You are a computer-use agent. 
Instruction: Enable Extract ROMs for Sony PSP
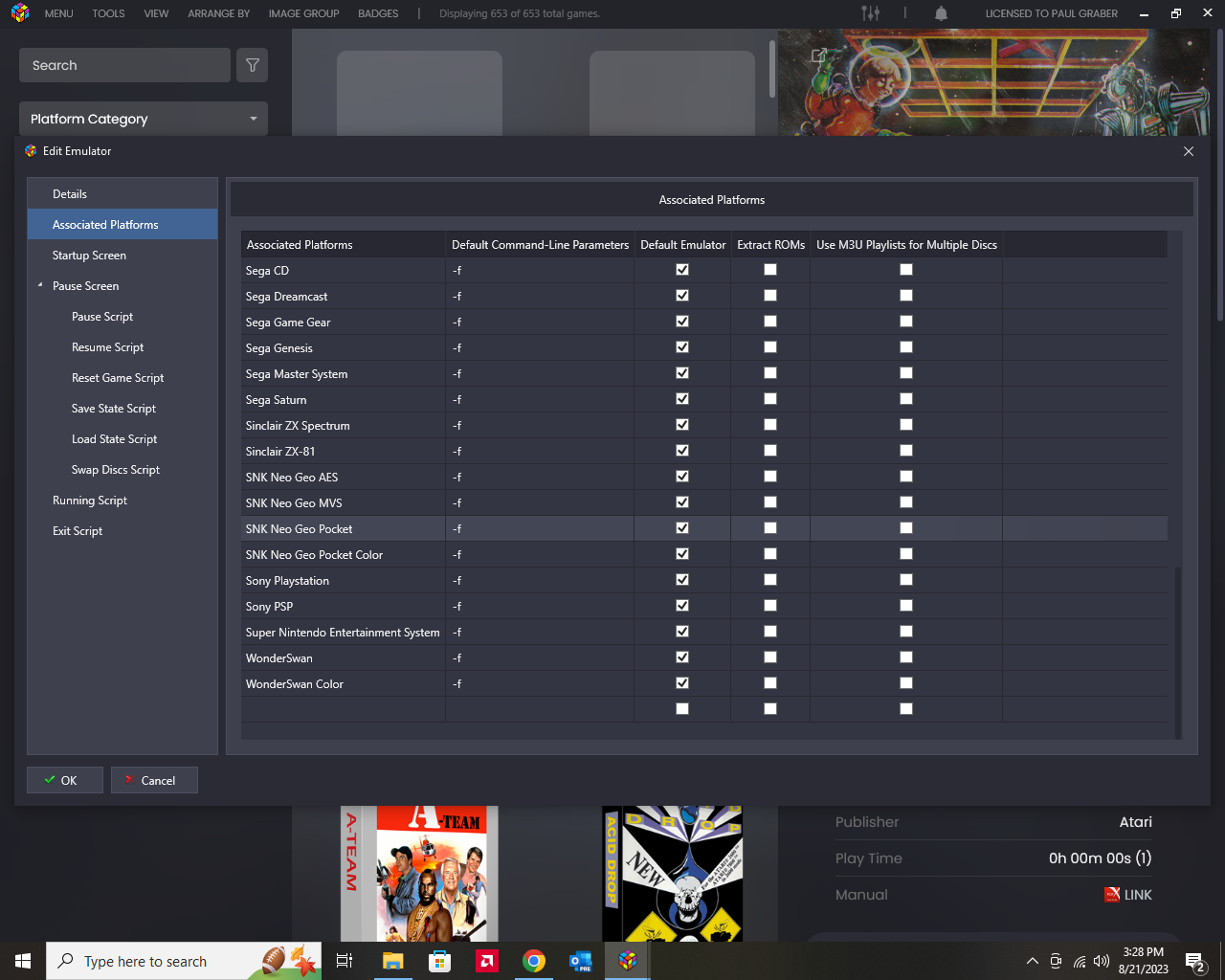770,606
